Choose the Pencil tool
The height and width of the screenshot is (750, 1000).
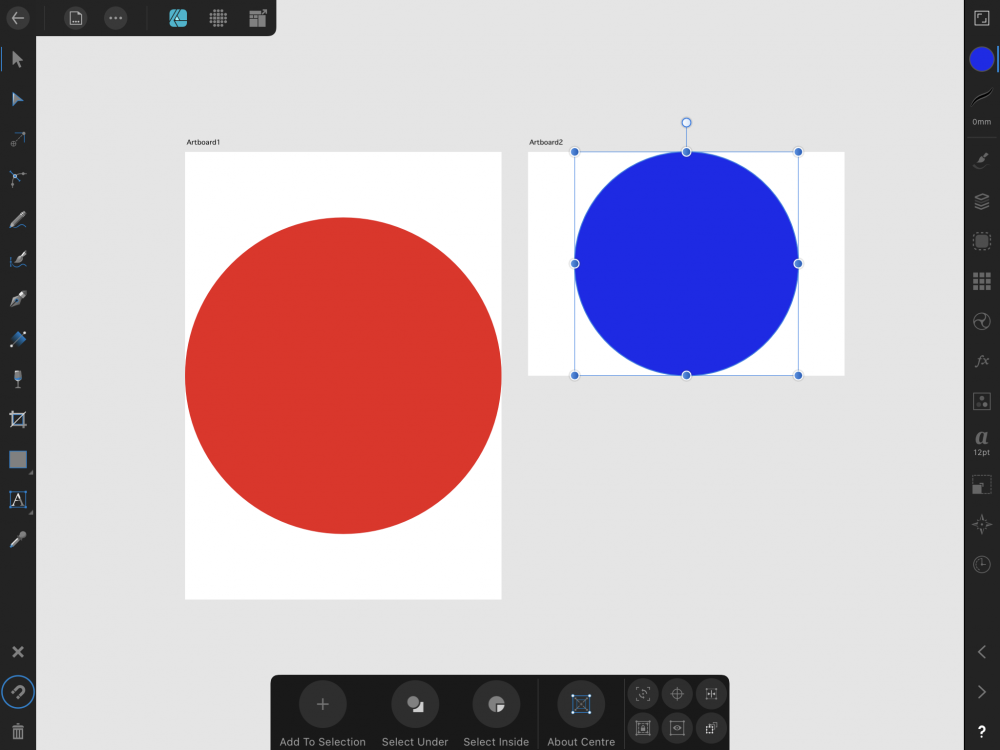pyautogui.click(x=17, y=218)
